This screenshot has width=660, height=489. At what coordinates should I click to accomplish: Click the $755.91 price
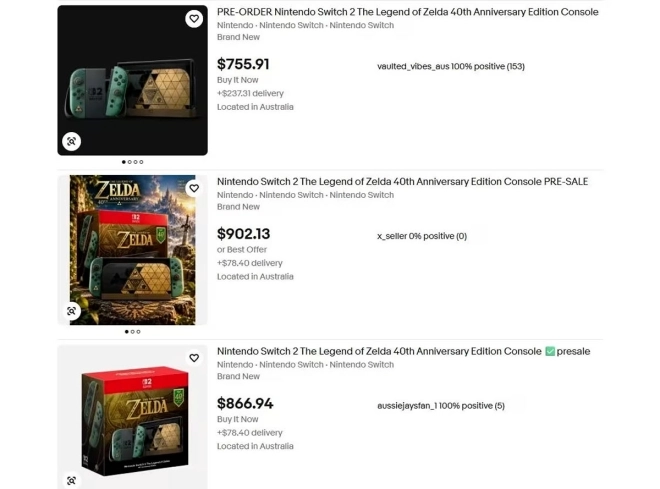click(243, 64)
